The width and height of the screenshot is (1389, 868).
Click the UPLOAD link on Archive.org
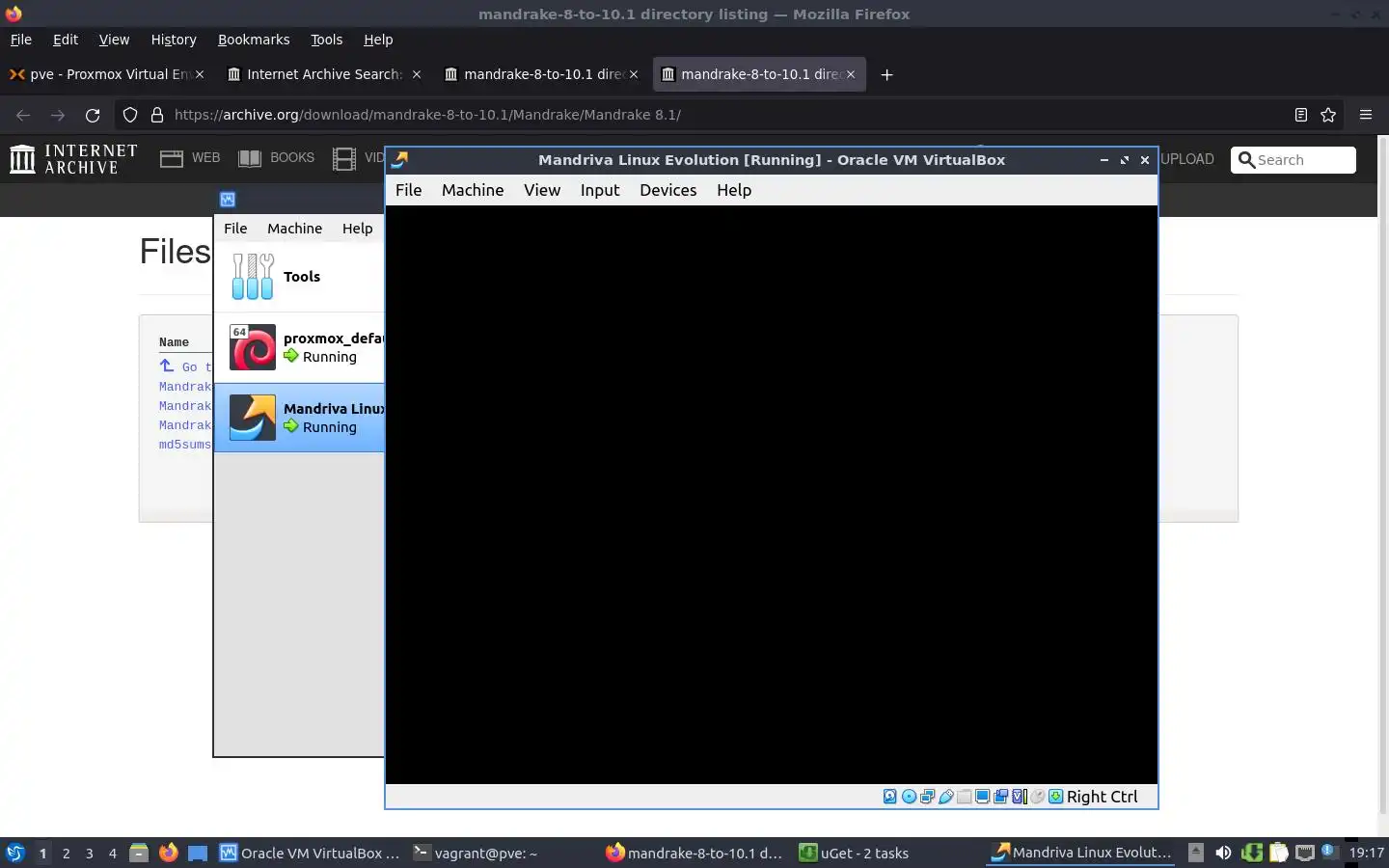click(1187, 159)
